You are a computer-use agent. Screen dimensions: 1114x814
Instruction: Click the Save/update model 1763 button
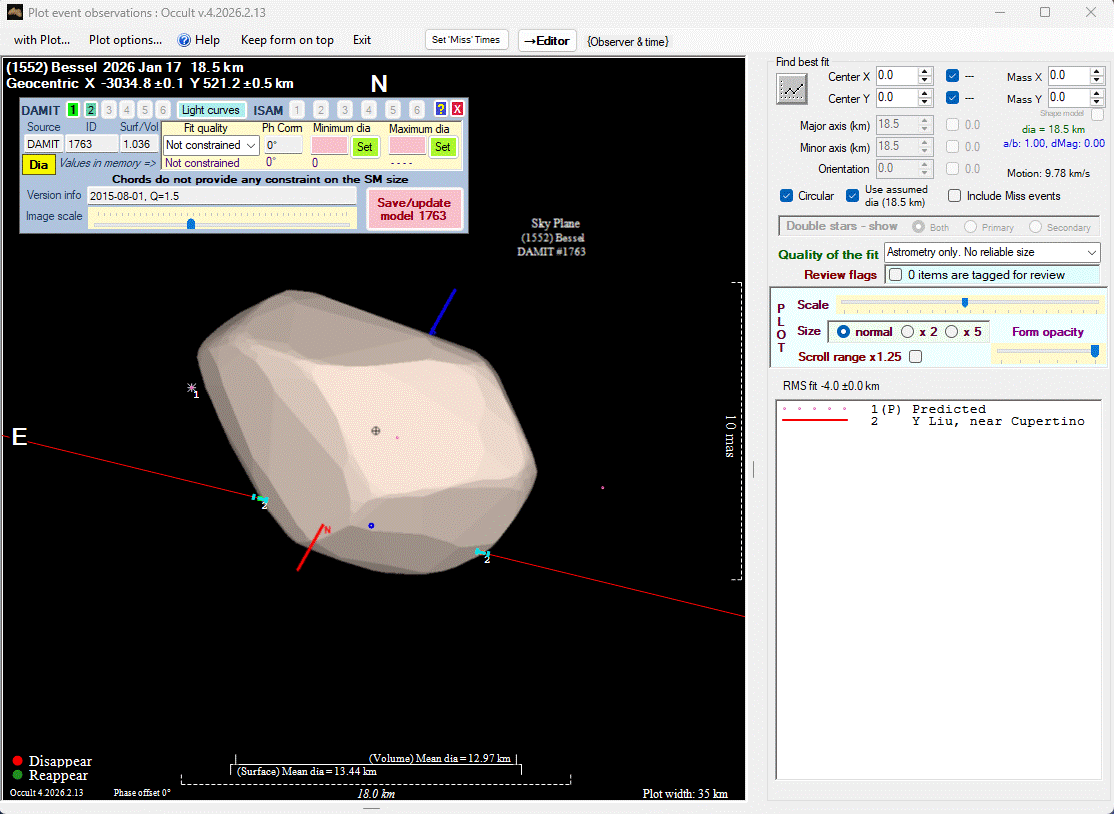414,209
